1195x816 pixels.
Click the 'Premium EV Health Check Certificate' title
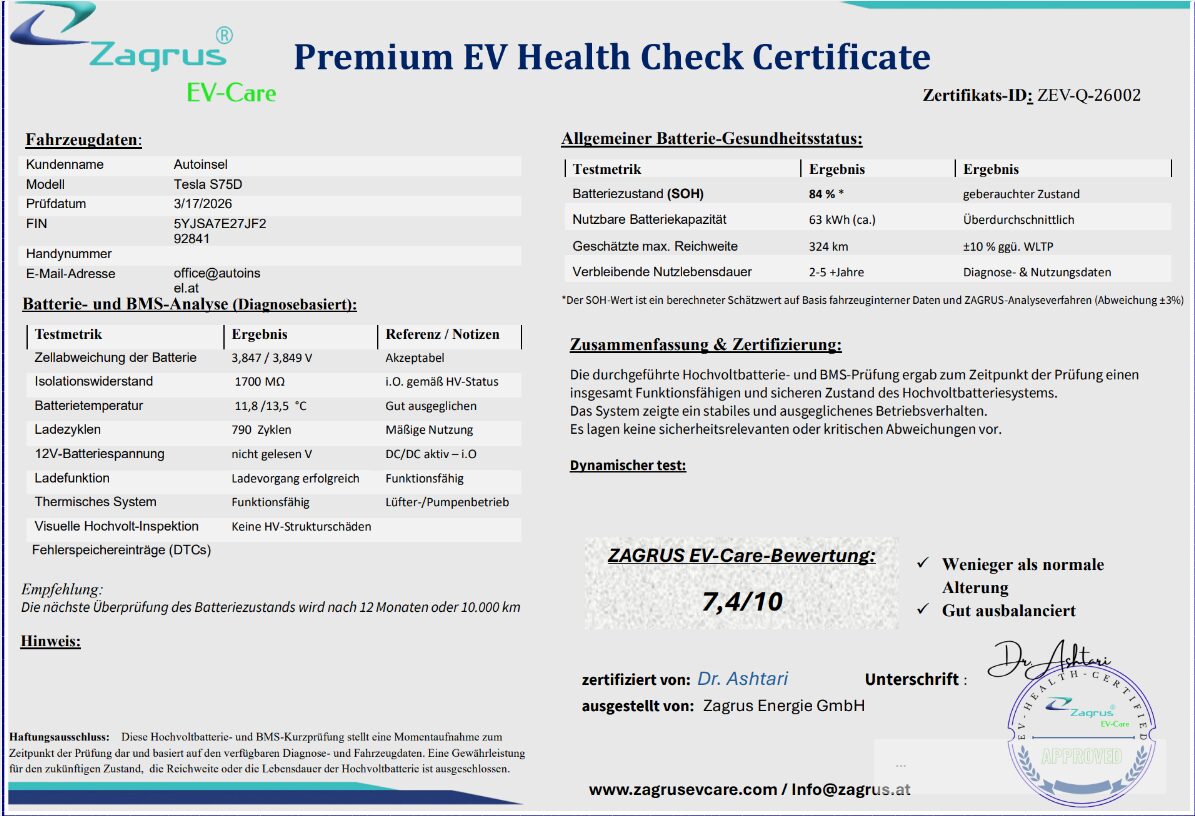click(611, 57)
